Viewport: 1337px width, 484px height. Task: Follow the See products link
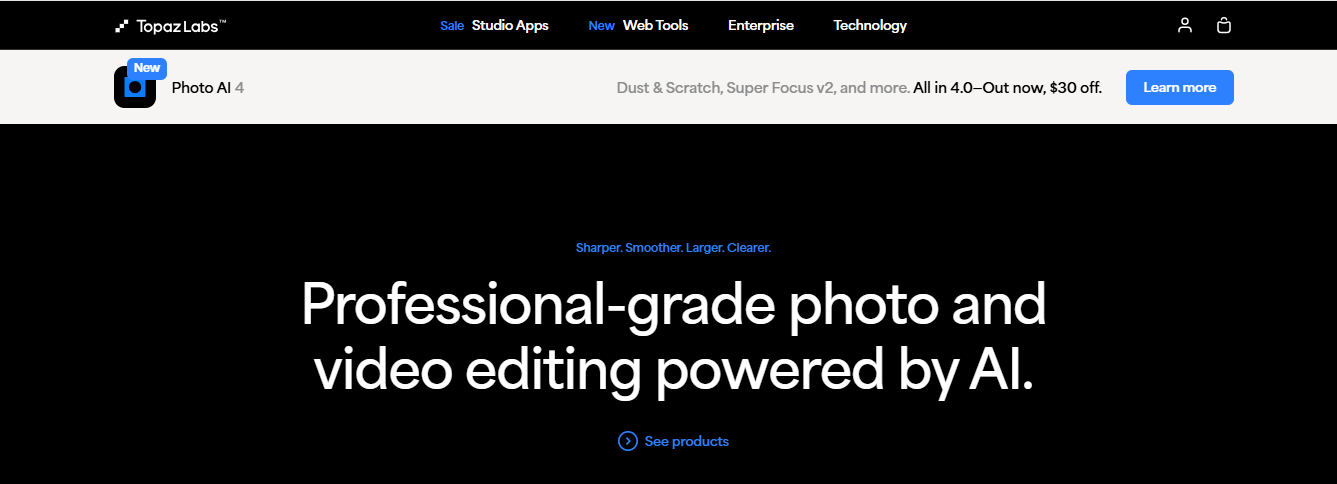[x=687, y=441]
